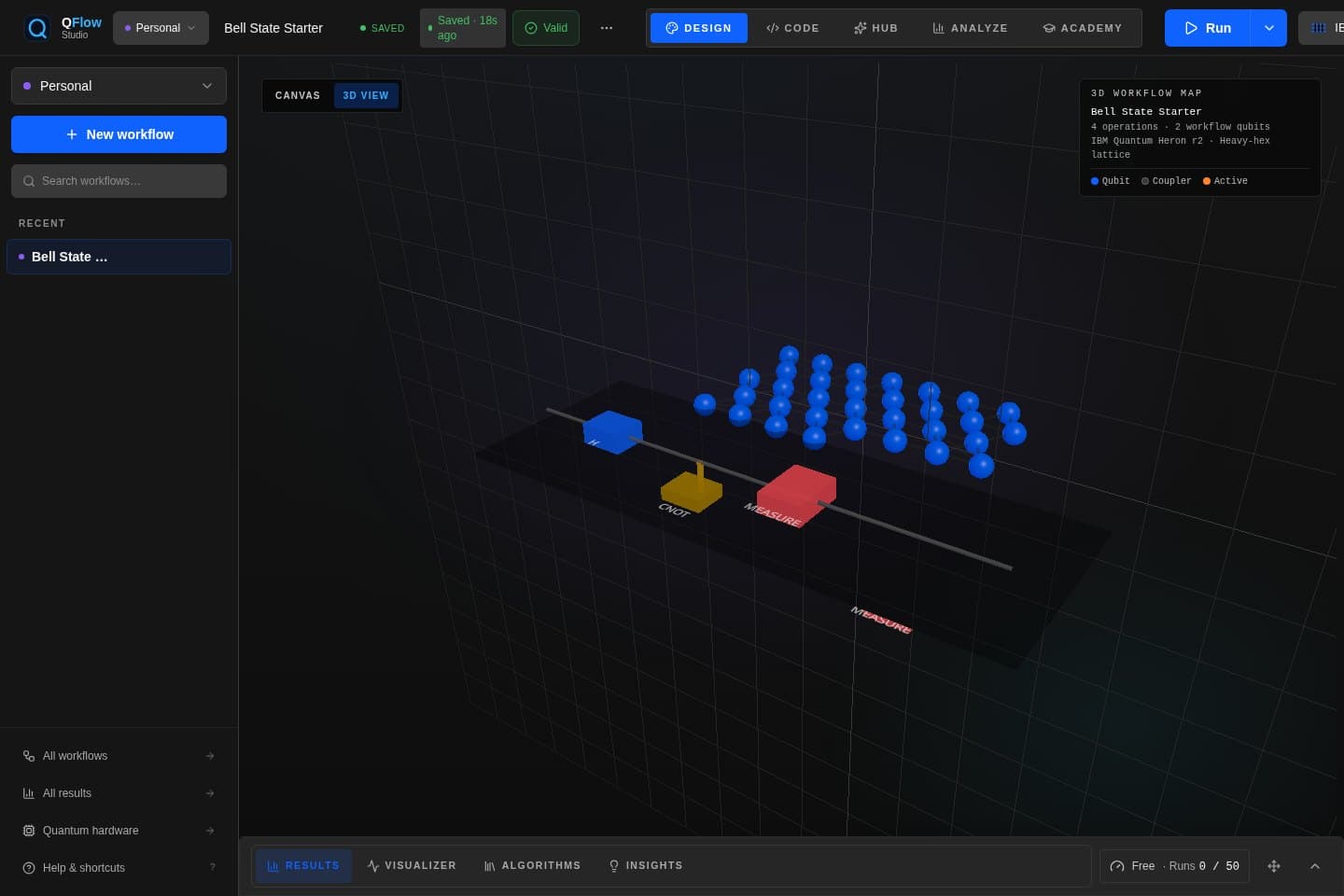Click the waveform icon on VISUALIZER tab
This screenshot has width=1344, height=896.
[x=373, y=866]
